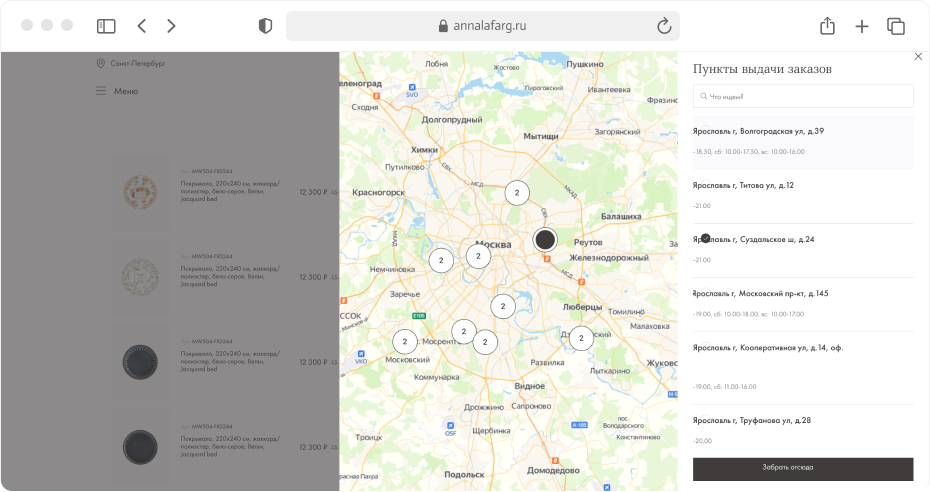The image size is (930, 492).
Task: Open the Share menu in Safari
Action: pyautogui.click(x=827, y=26)
